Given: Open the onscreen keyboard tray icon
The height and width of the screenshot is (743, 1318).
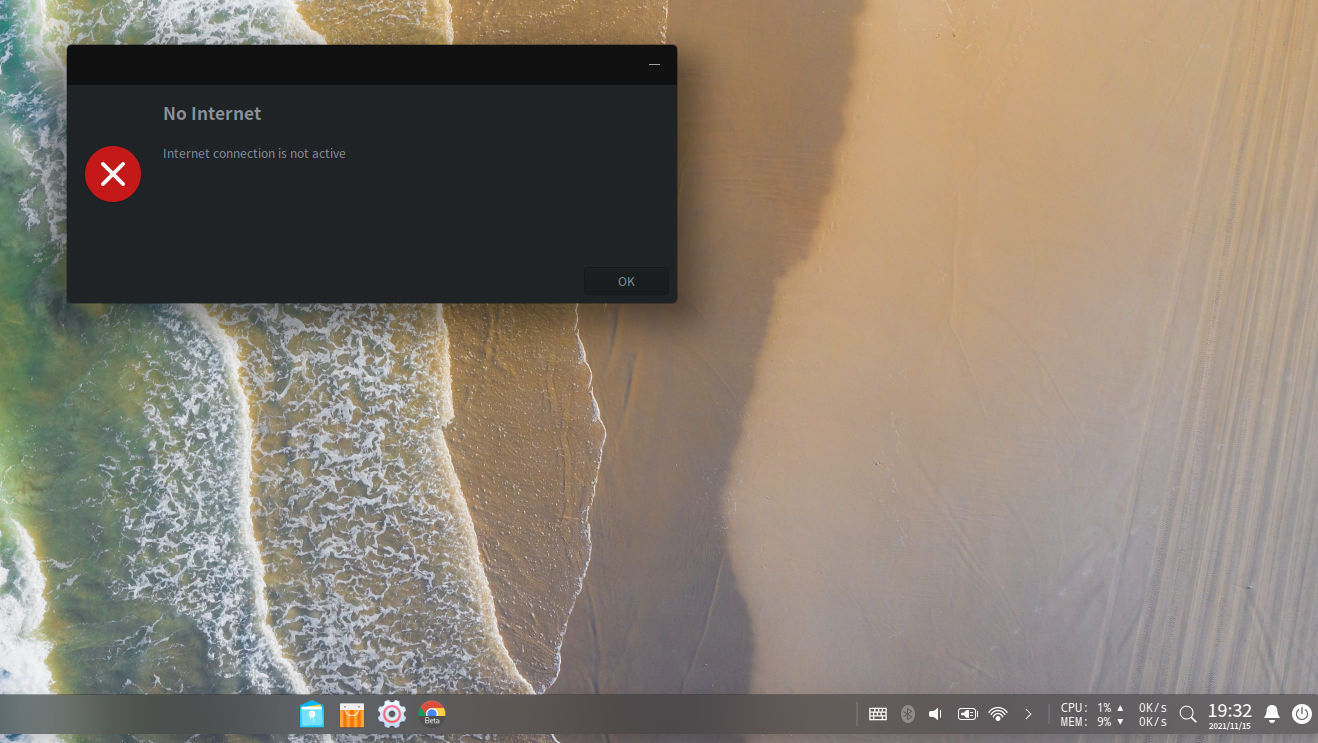Looking at the screenshot, I should [878, 714].
